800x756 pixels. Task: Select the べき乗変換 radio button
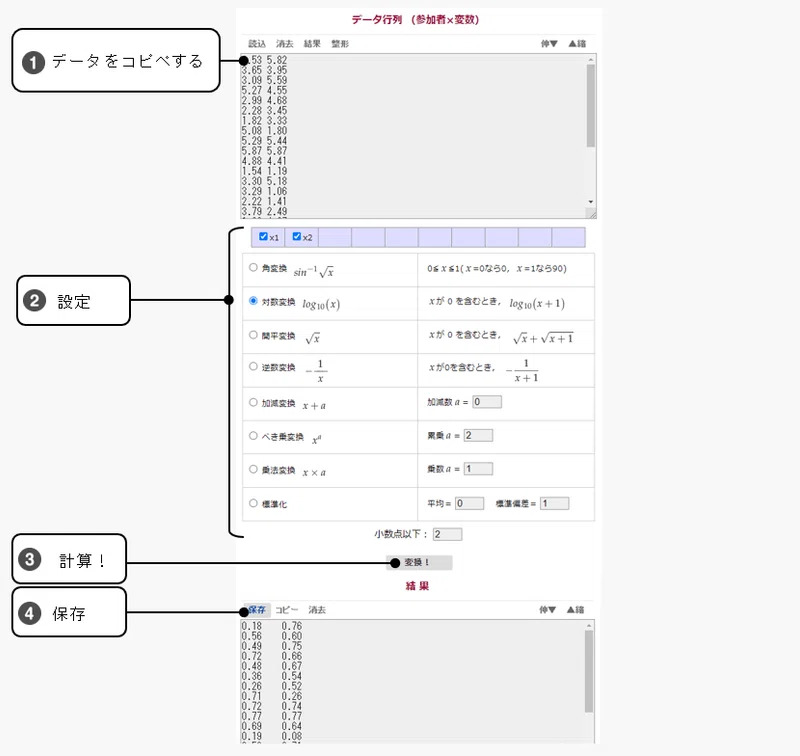[253, 436]
